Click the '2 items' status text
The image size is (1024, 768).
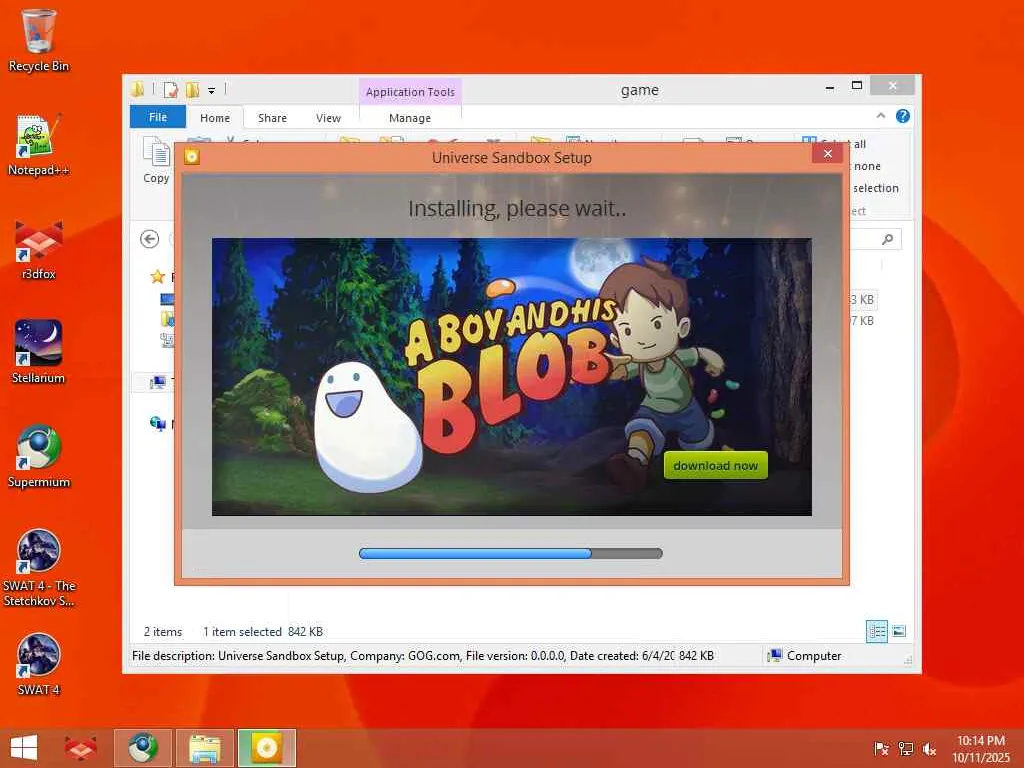[x=163, y=632]
